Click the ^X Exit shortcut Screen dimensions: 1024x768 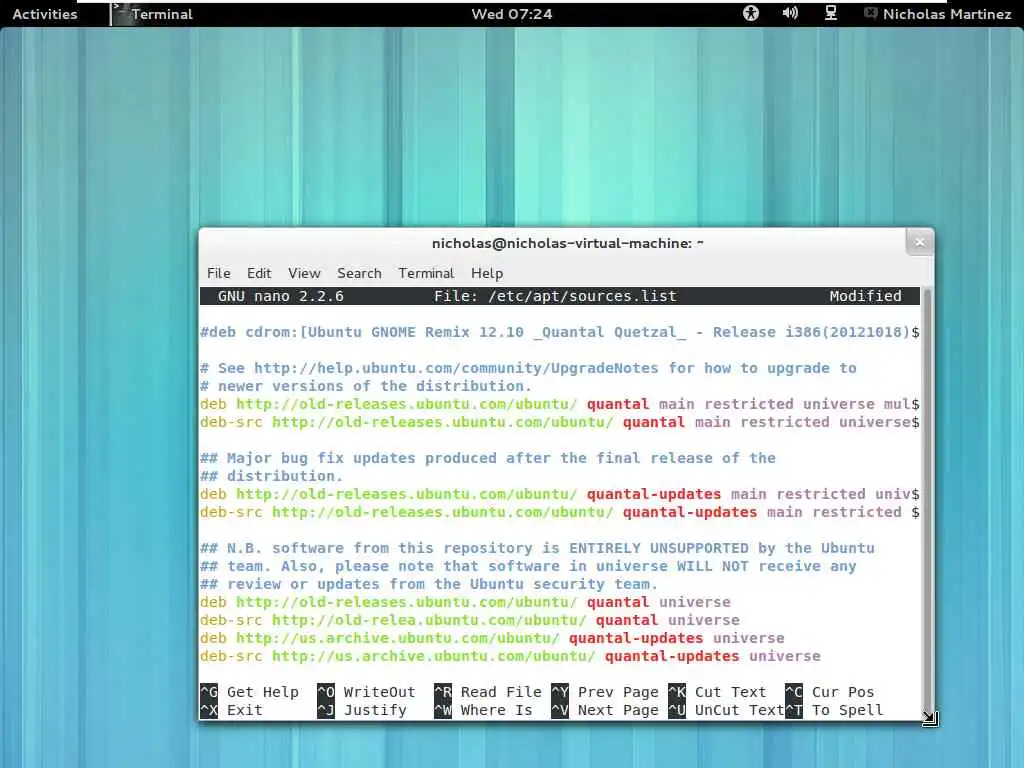click(x=231, y=711)
